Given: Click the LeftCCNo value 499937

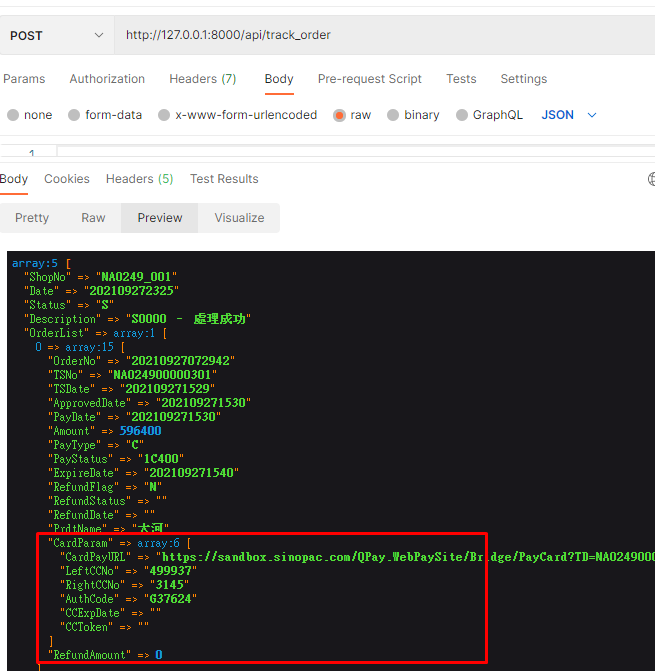Looking at the screenshot, I should point(170,571).
